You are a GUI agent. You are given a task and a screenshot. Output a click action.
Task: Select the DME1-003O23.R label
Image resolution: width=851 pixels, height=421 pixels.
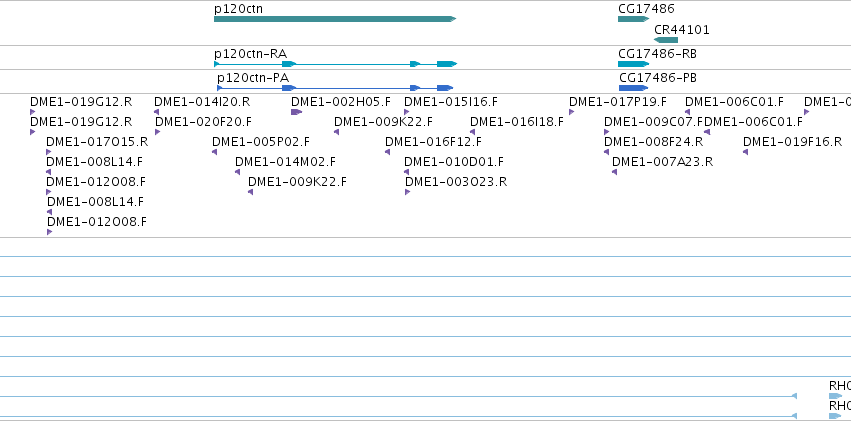click(x=456, y=182)
